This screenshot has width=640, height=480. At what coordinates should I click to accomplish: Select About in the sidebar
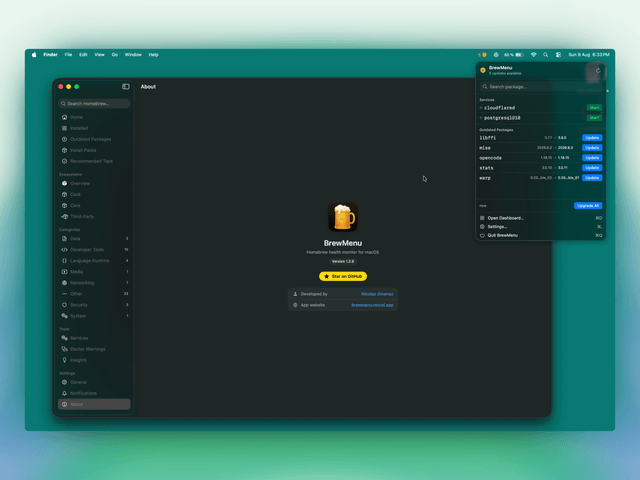tap(94, 404)
